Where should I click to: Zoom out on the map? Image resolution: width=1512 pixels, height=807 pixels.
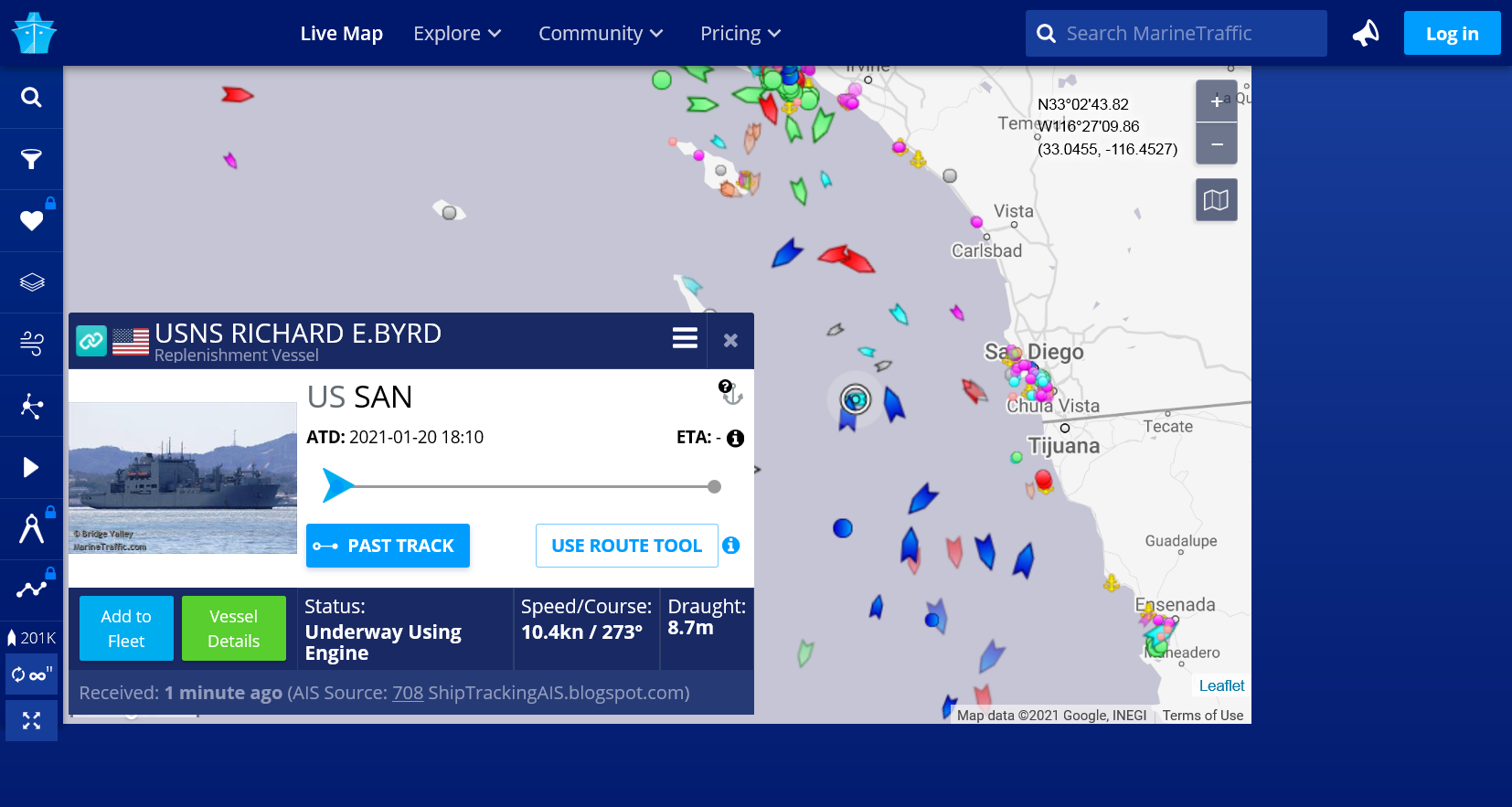pos(1217,143)
